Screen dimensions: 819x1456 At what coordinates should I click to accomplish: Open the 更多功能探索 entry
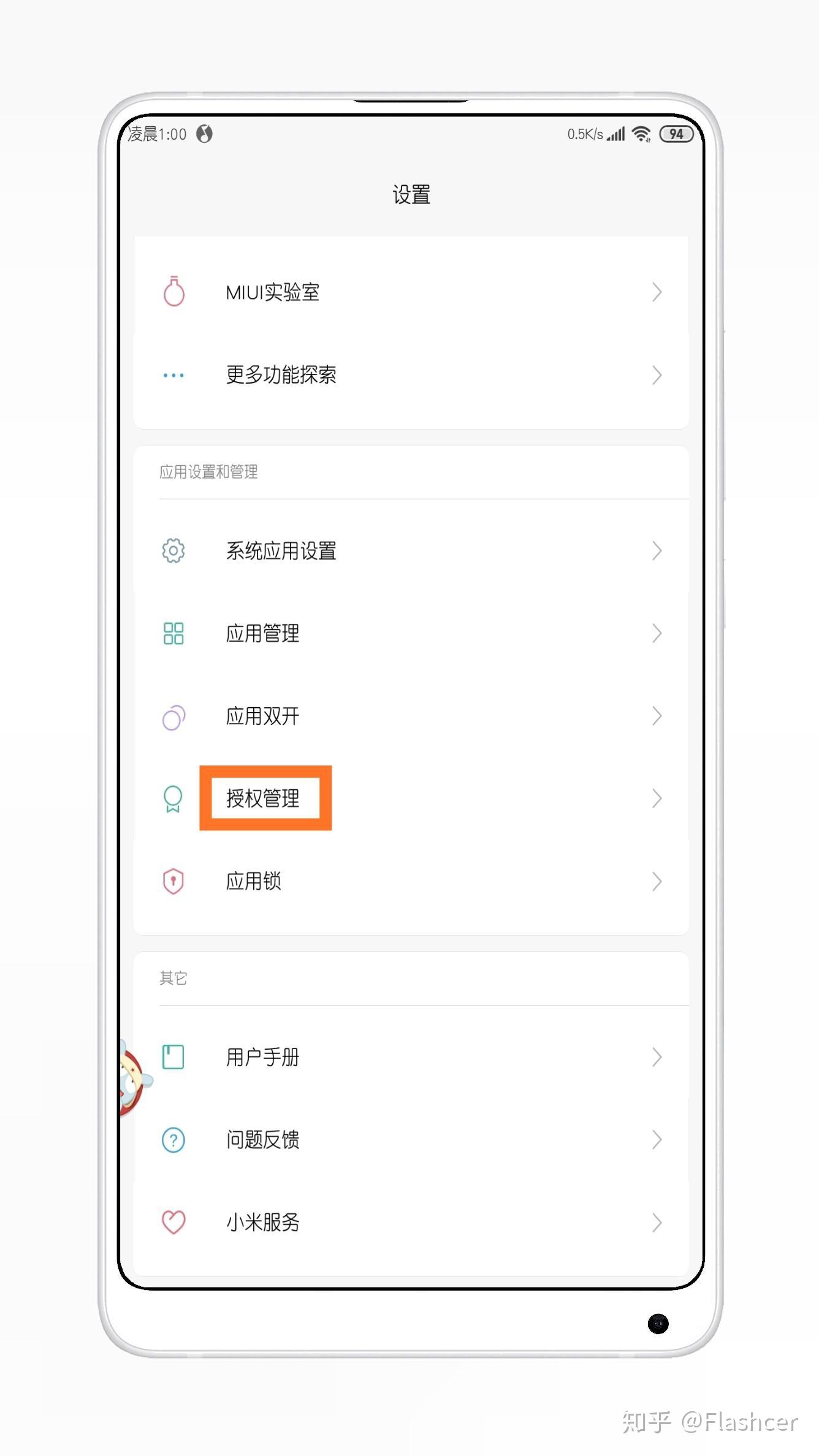(x=411, y=374)
